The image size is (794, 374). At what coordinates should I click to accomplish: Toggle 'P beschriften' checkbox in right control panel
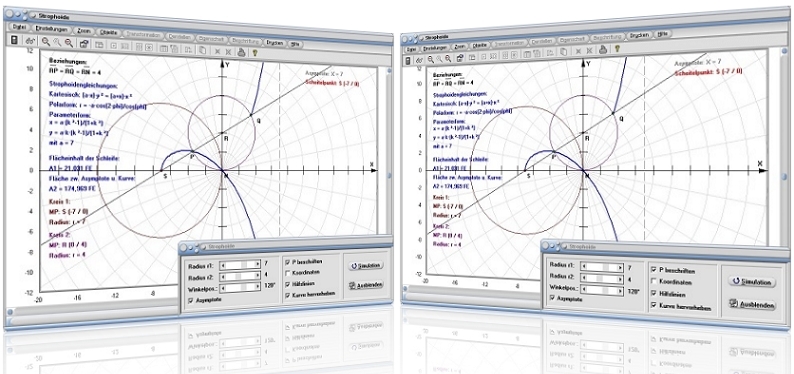pos(654,270)
